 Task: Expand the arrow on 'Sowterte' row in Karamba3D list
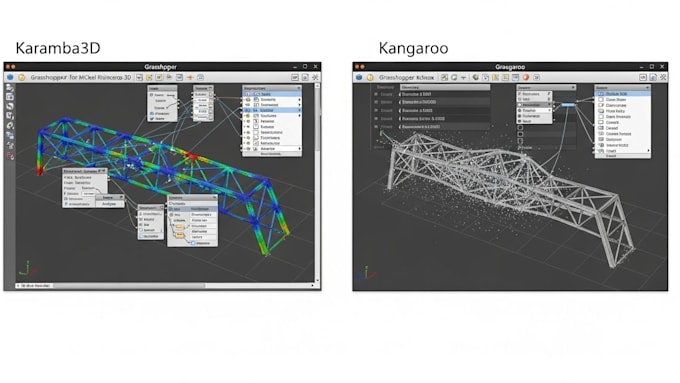click(x=299, y=100)
